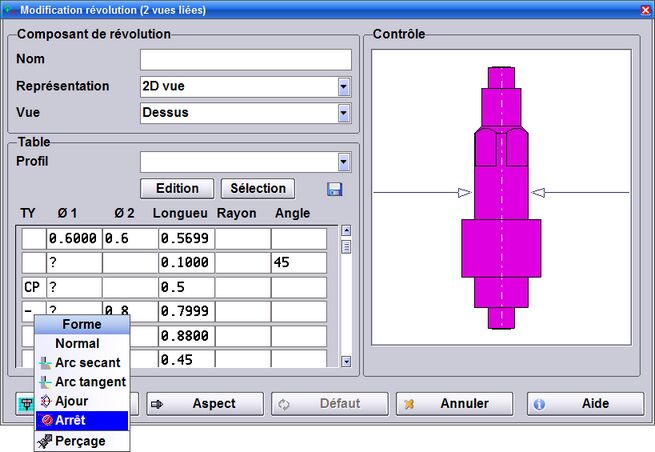This screenshot has height=452, width=655.
Task: Click the validation icon button at bottom left
Action: click(x=26, y=404)
